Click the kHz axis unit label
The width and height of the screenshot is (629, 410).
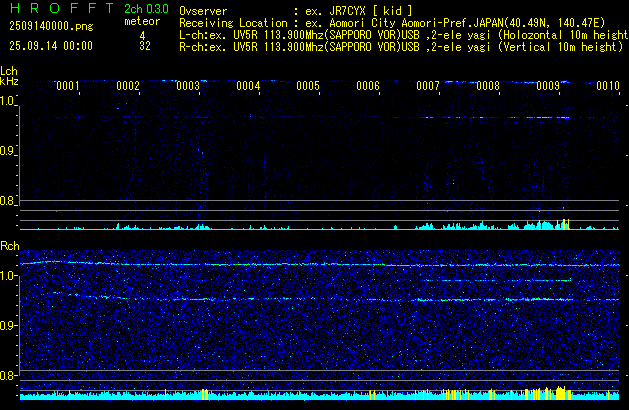[x=9, y=81]
